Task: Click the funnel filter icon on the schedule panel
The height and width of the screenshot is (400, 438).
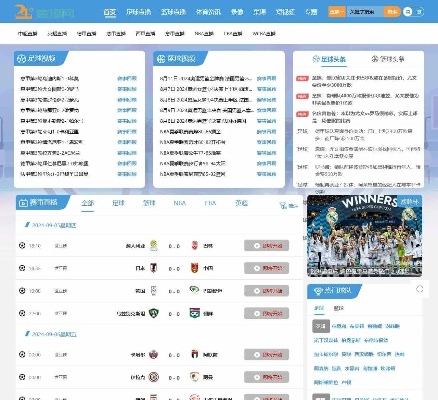Action: (x=283, y=206)
